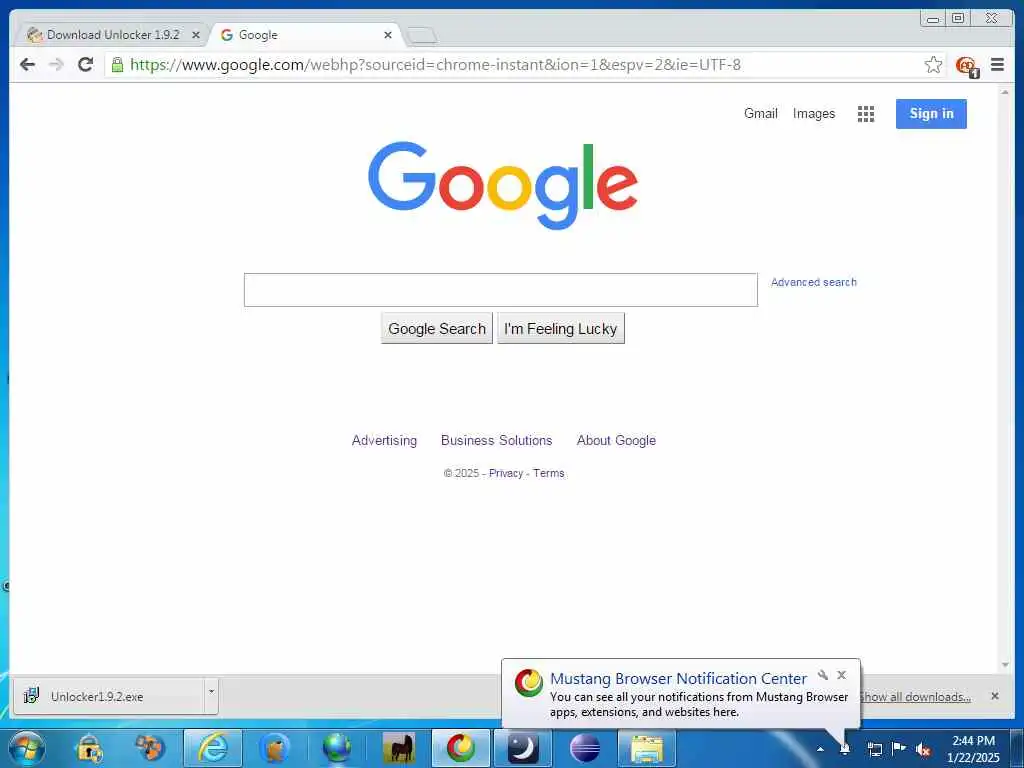
Task: Open Windows Explorer from taskbar
Action: pyautogui.click(x=647, y=748)
